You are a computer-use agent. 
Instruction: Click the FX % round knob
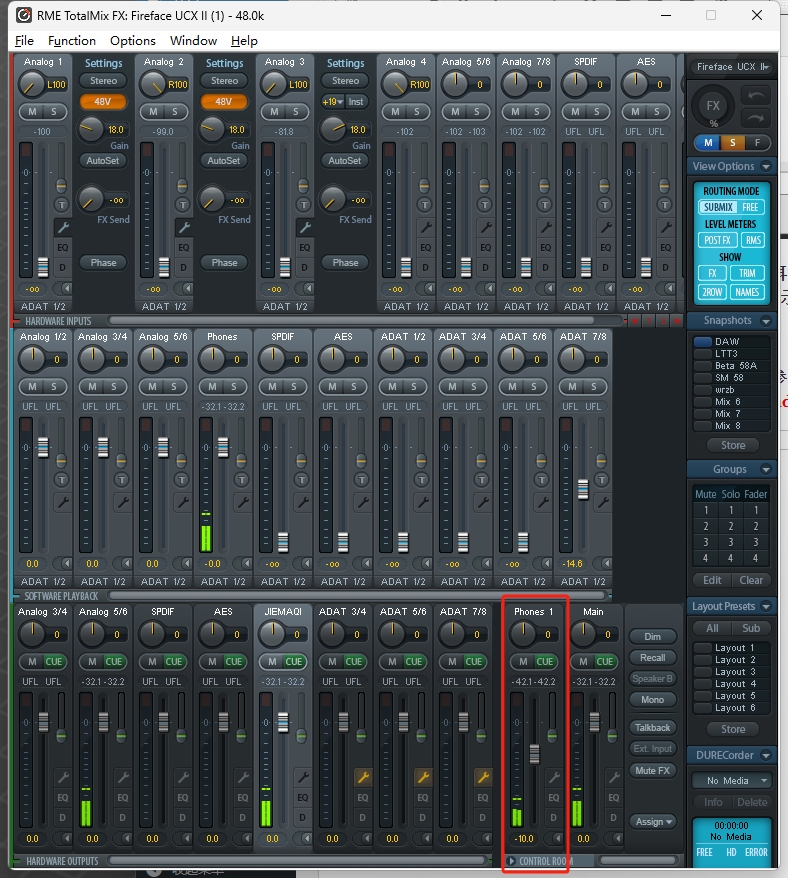[713, 106]
